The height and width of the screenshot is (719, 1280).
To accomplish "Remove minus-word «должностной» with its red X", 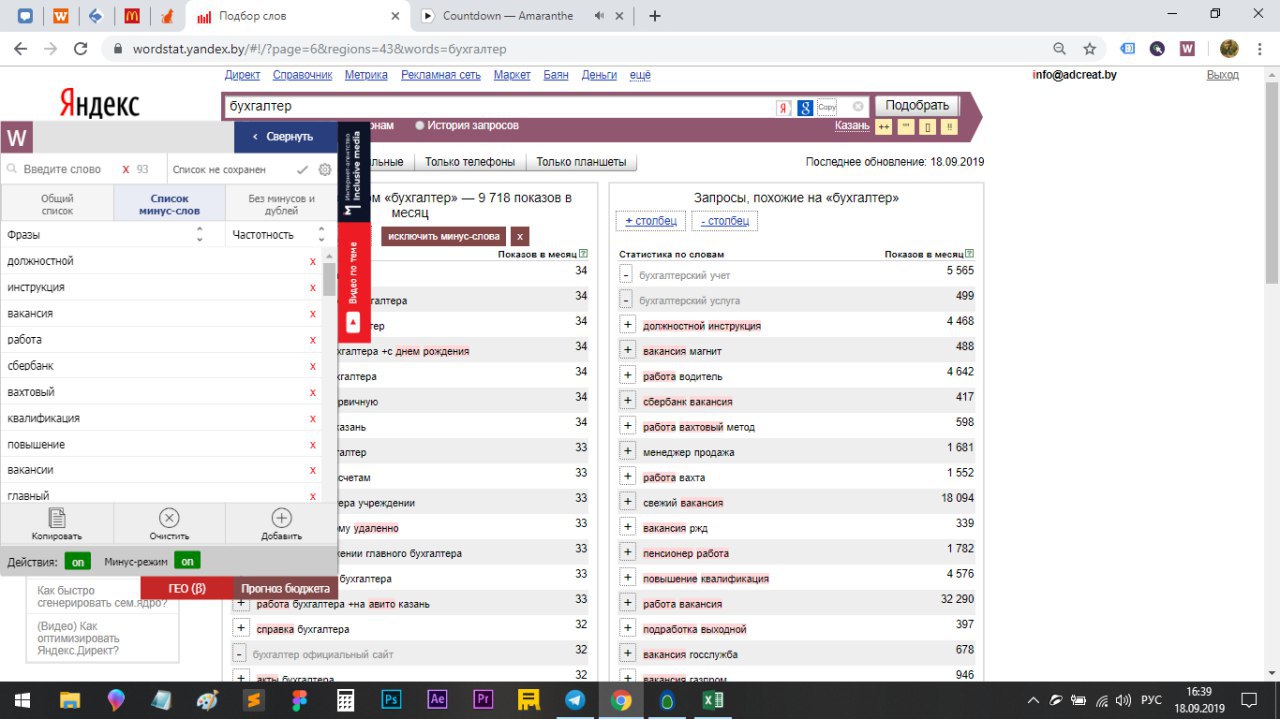I will click(313, 261).
